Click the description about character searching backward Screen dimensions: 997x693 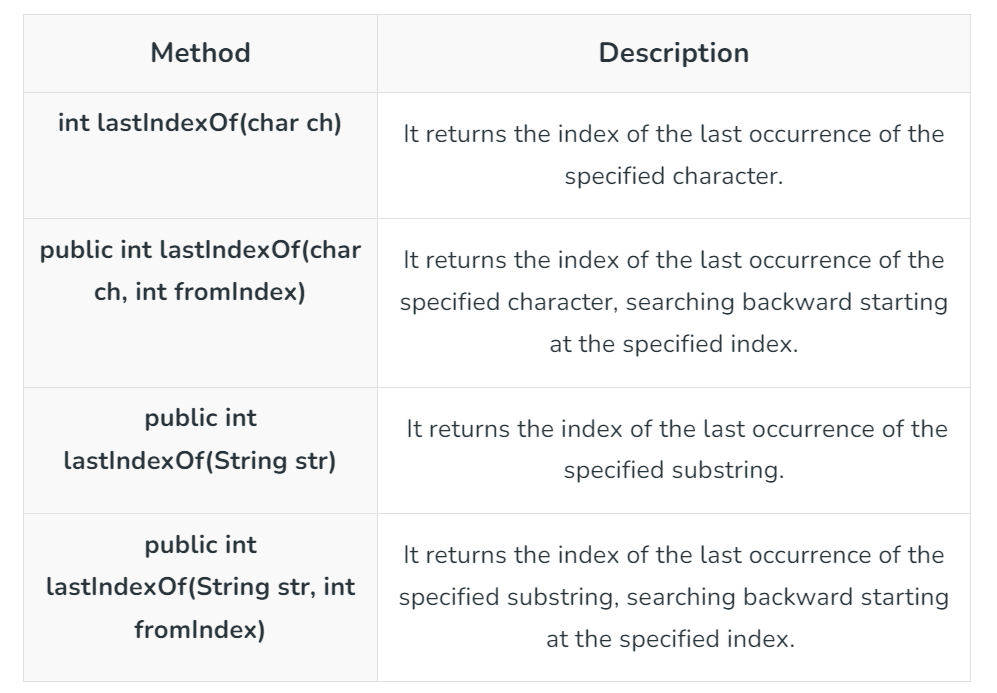(x=674, y=303)
